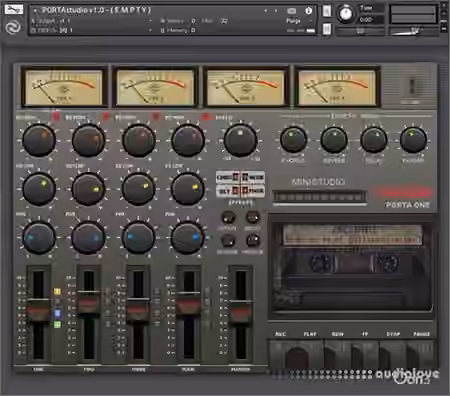Toggle the top-right preset switch
The width and height of the screenshot is (450, 396).
pyautogui.click(x=245, y=177)
